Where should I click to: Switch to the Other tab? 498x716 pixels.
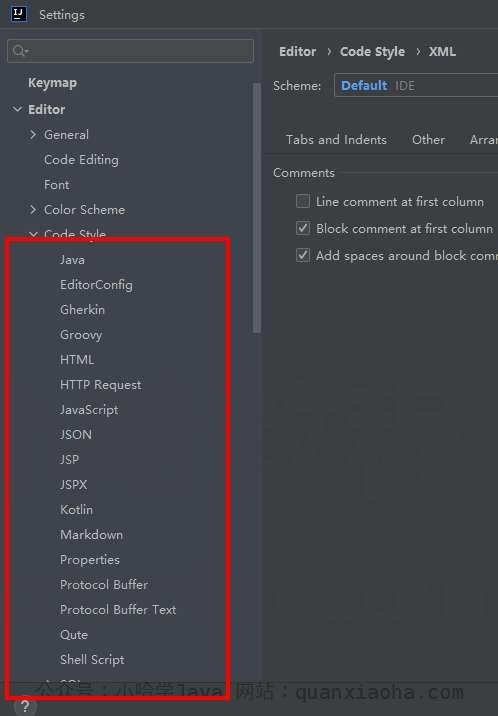click(x=428, y=139)
